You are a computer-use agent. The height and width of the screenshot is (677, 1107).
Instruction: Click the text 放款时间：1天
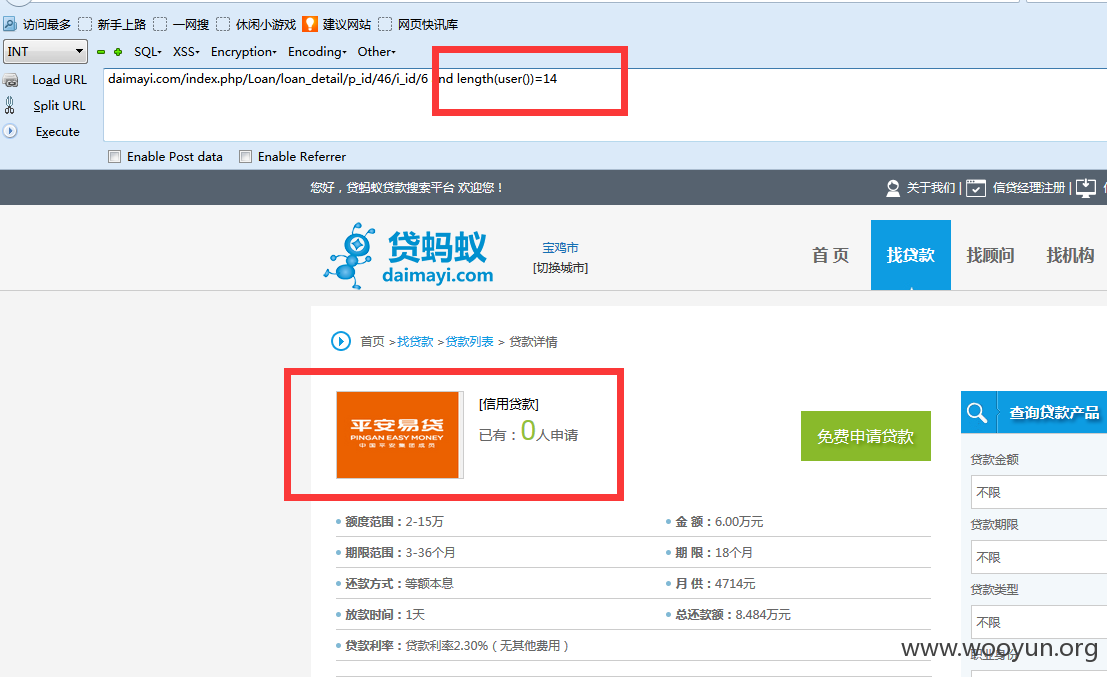point(385,615)
